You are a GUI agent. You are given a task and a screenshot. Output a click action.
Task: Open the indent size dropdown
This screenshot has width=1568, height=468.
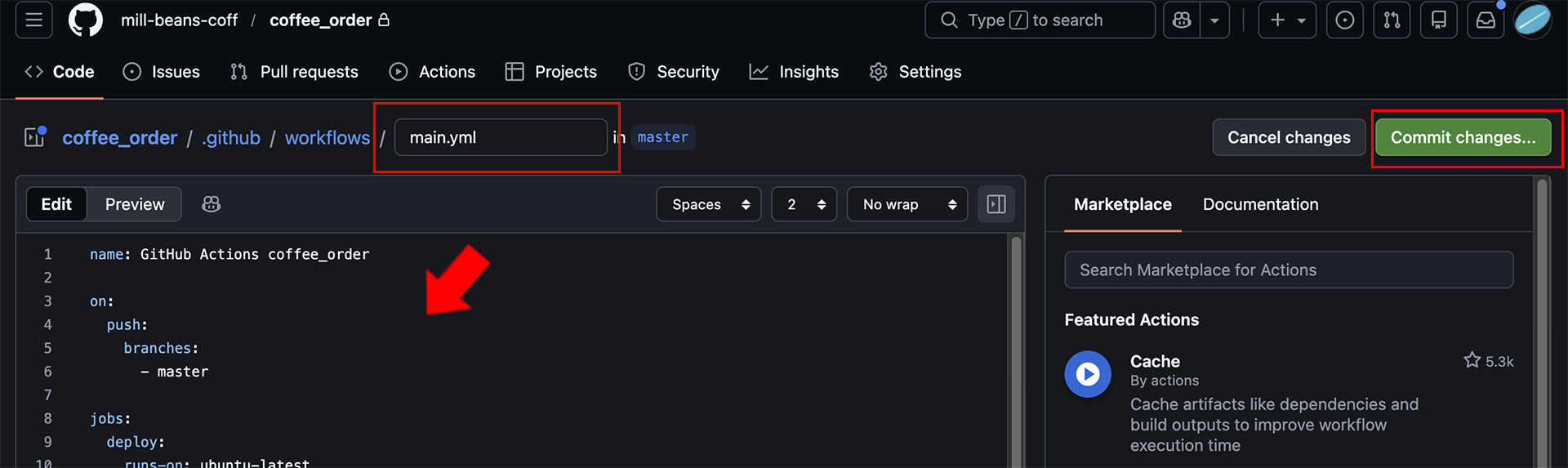(804, 204)
